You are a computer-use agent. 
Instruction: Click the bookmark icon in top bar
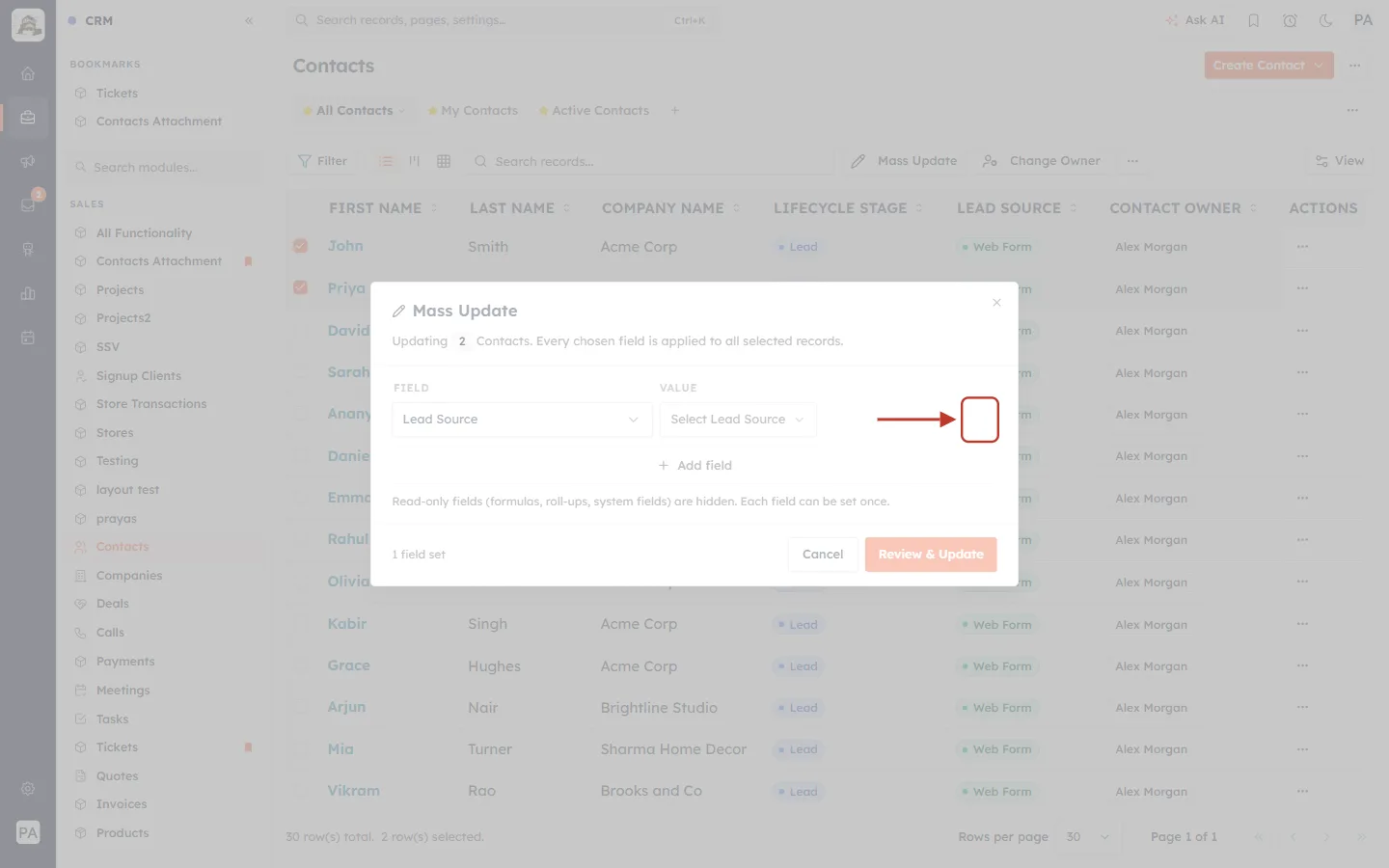click(1254, 20)
